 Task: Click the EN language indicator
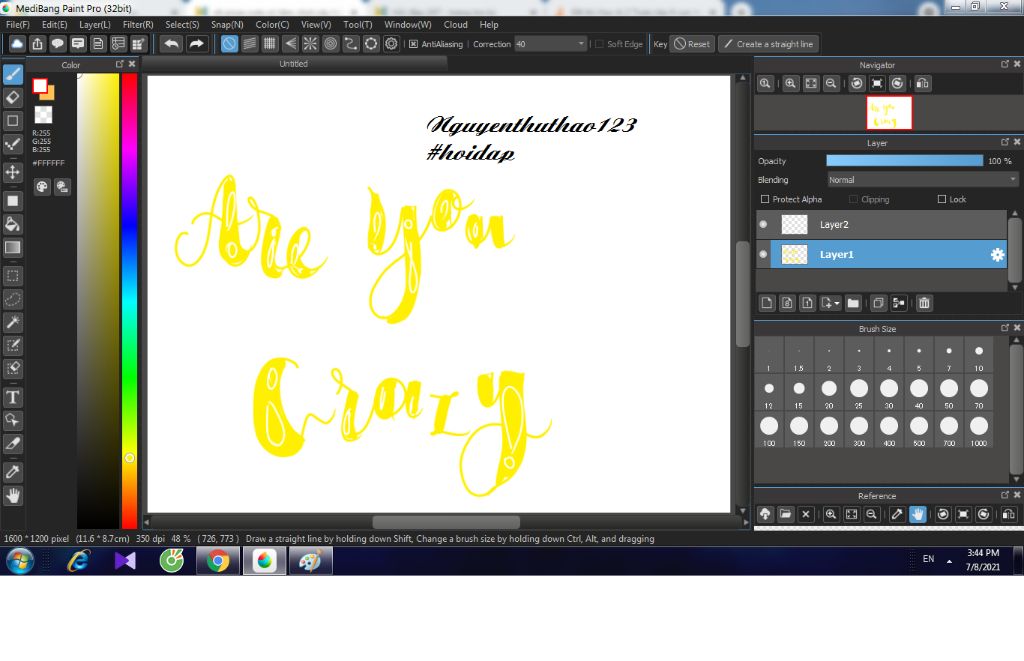point(928,559)
